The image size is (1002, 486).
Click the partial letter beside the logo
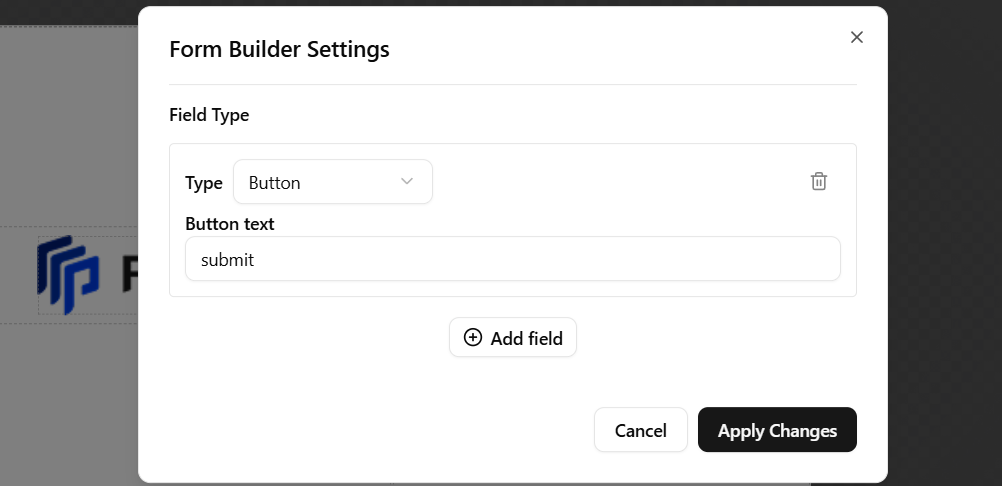(130, 273)
